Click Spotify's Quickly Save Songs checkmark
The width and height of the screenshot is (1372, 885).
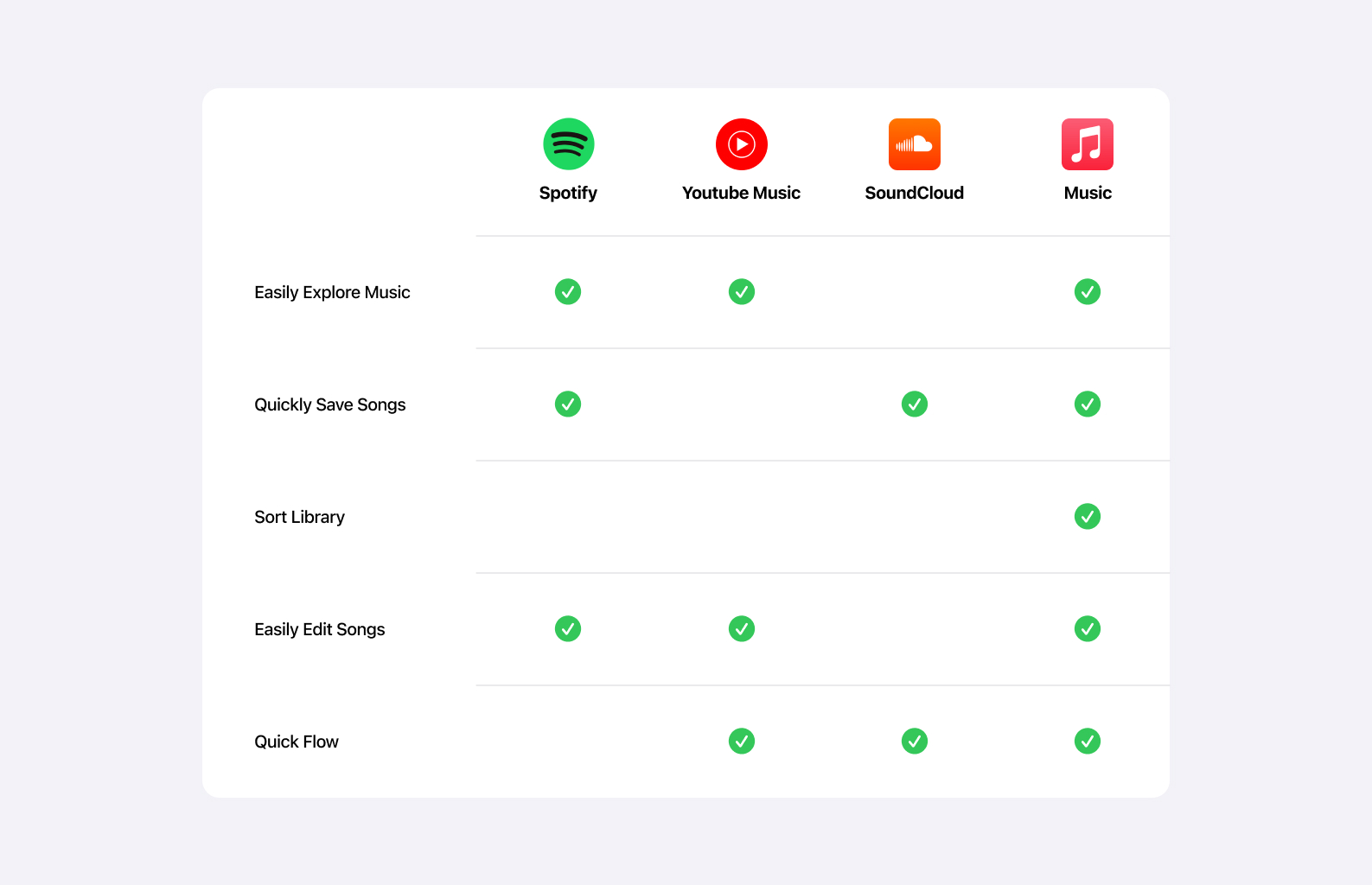point(568,404)
